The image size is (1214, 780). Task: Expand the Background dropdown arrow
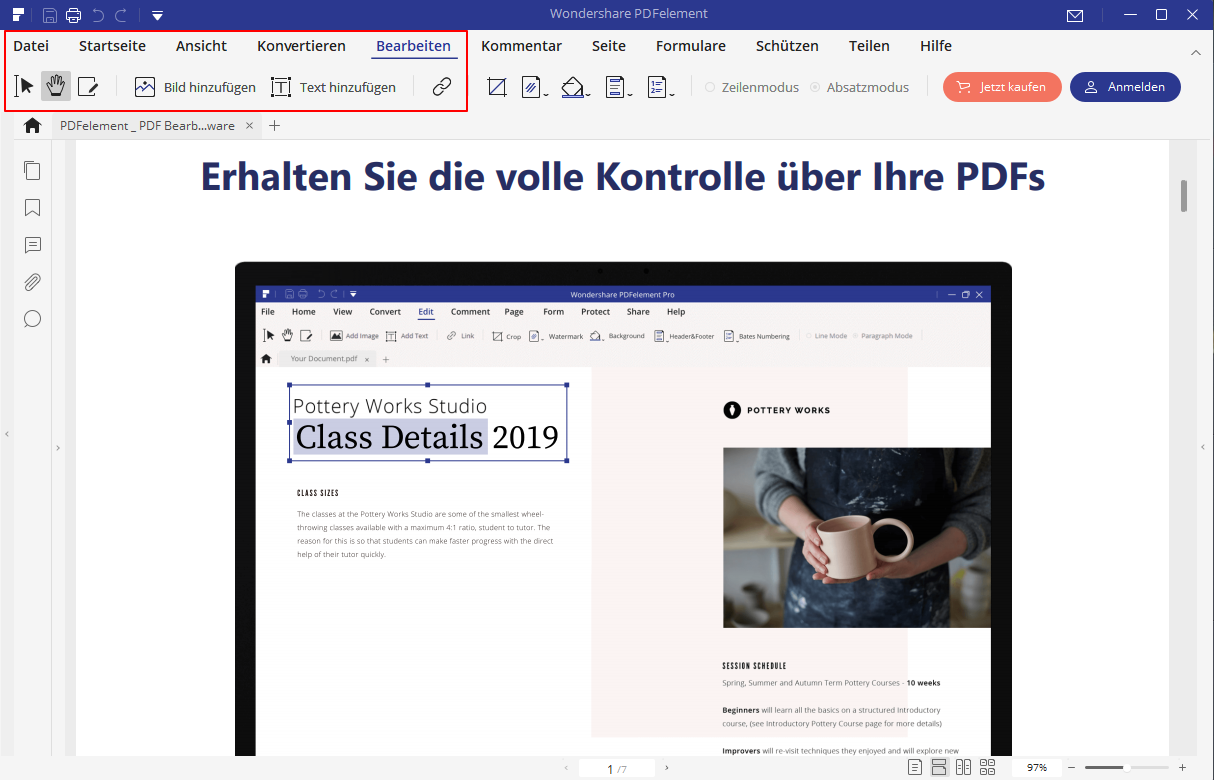tap(588, 94)
